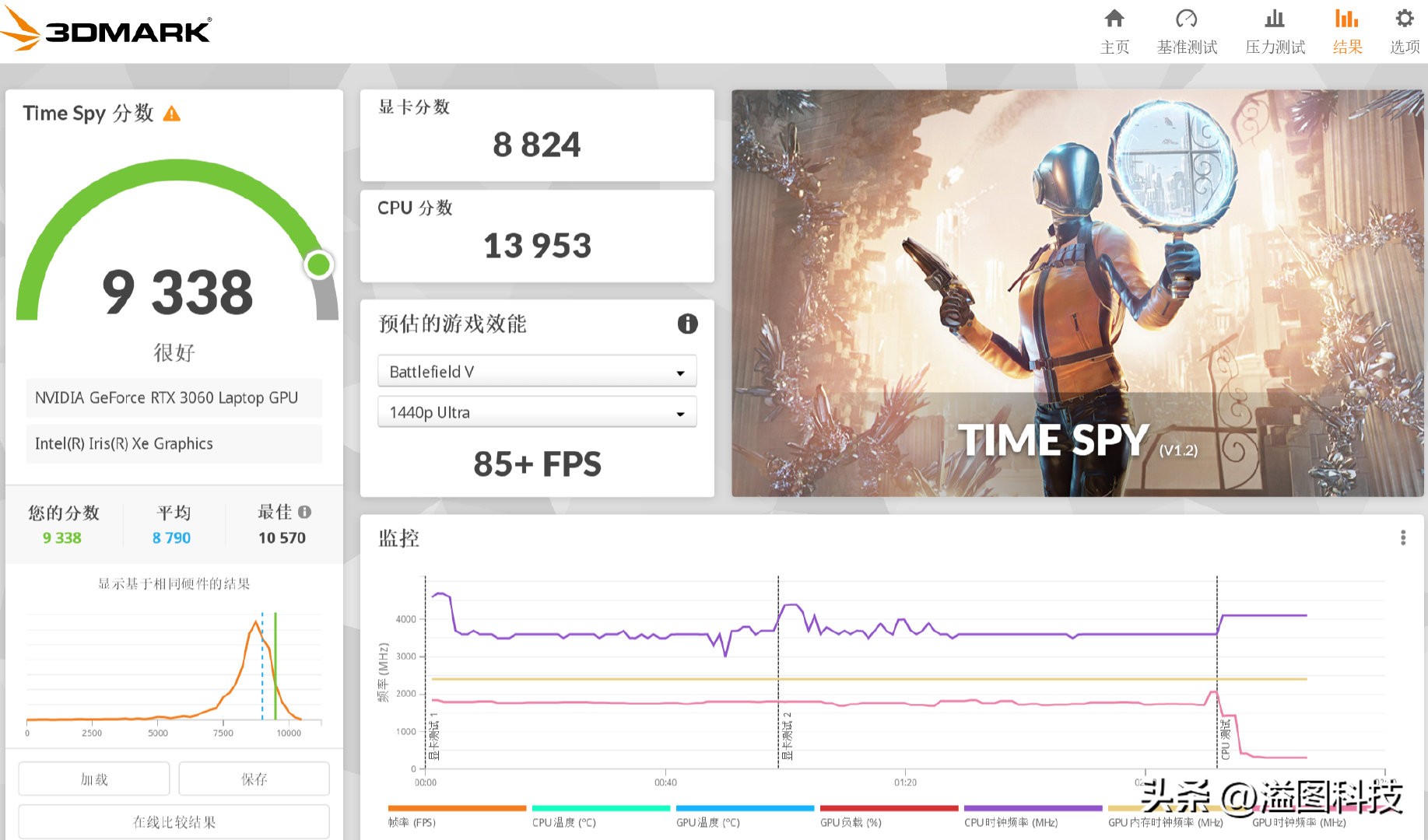Click the average score 8 790
This screenshot has width=1428, height=840.
pos(171,538)
